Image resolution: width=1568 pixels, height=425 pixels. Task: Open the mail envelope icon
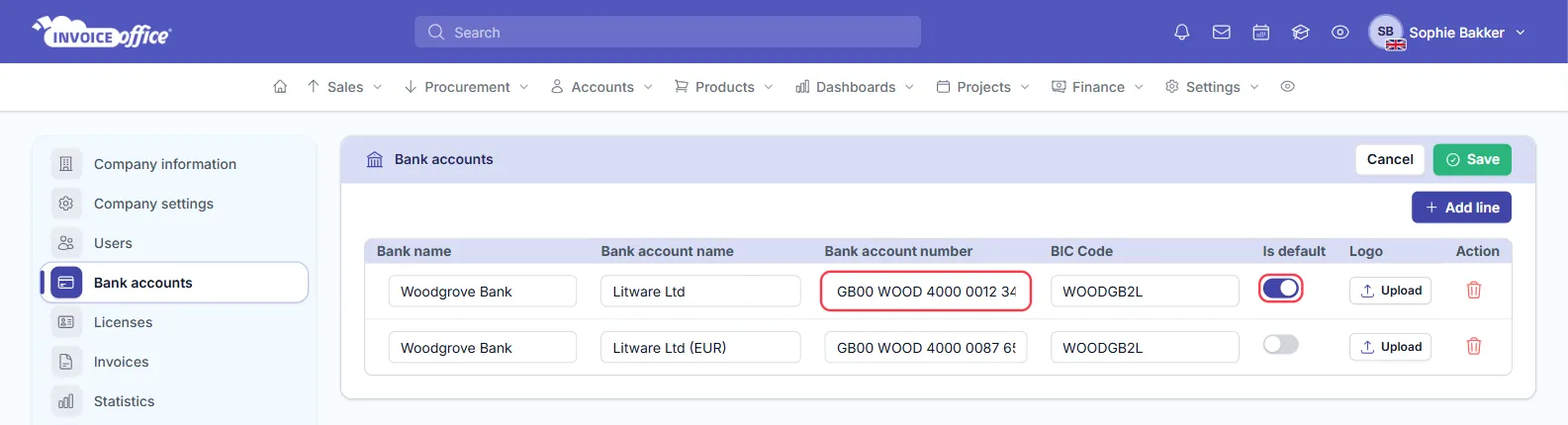1222,33
